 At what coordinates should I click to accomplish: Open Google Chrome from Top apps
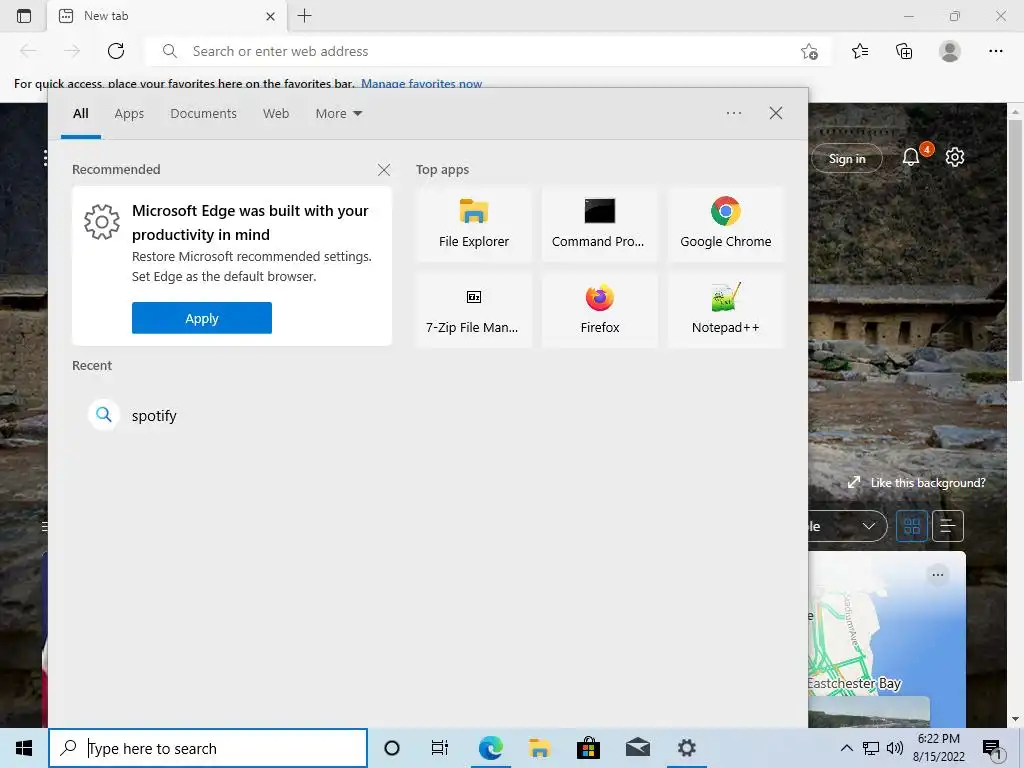coord(726,224)
